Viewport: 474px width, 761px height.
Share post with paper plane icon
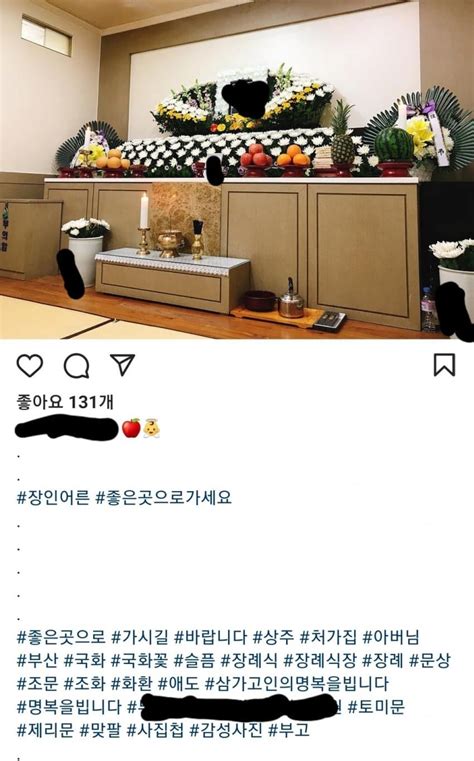(122, 364)
